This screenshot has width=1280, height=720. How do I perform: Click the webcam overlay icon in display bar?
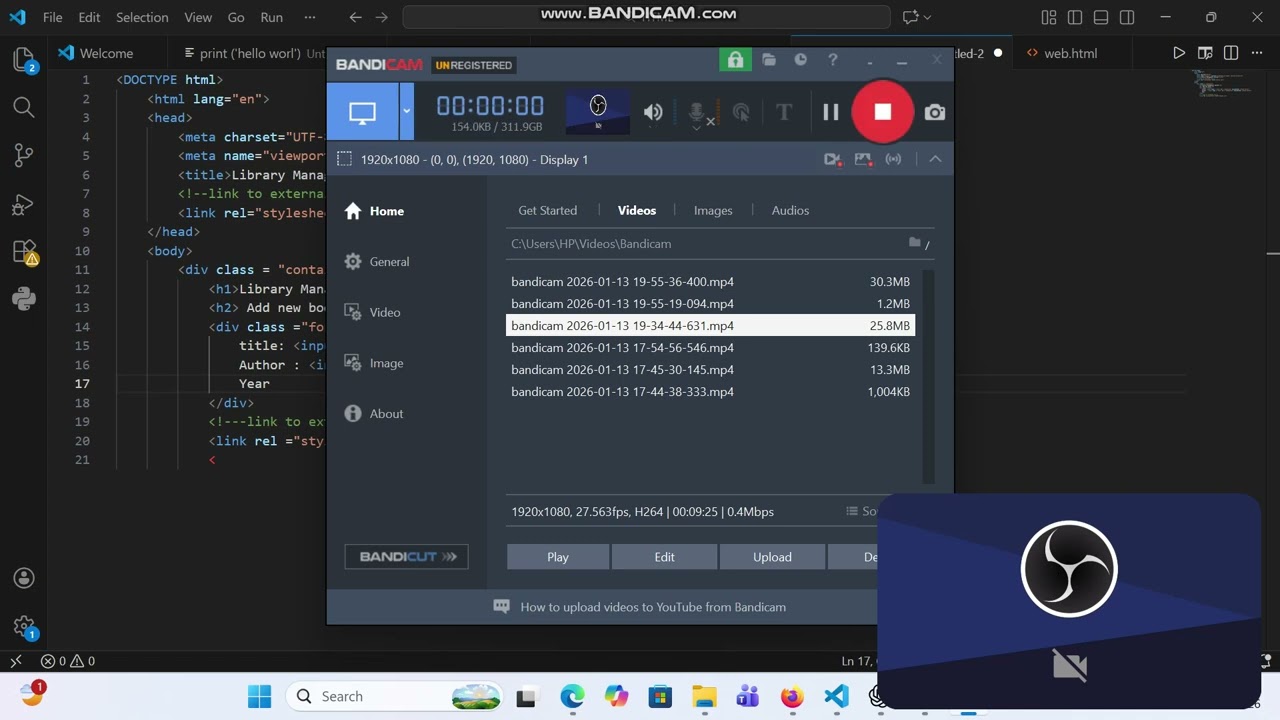832,159
